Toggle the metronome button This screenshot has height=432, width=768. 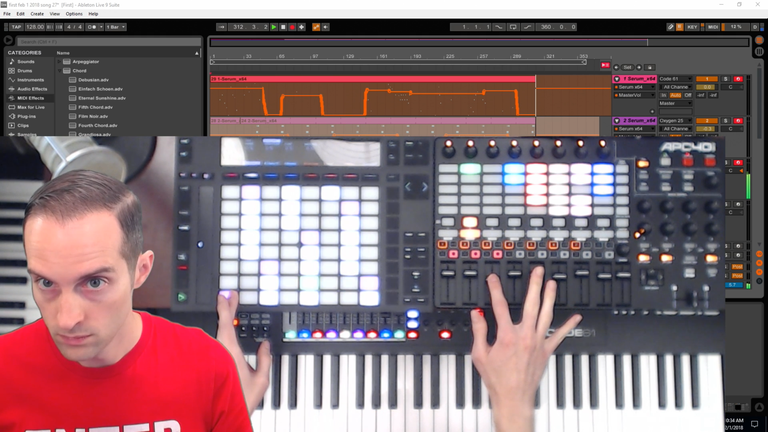pyautogui.click(x=92, y=27)
